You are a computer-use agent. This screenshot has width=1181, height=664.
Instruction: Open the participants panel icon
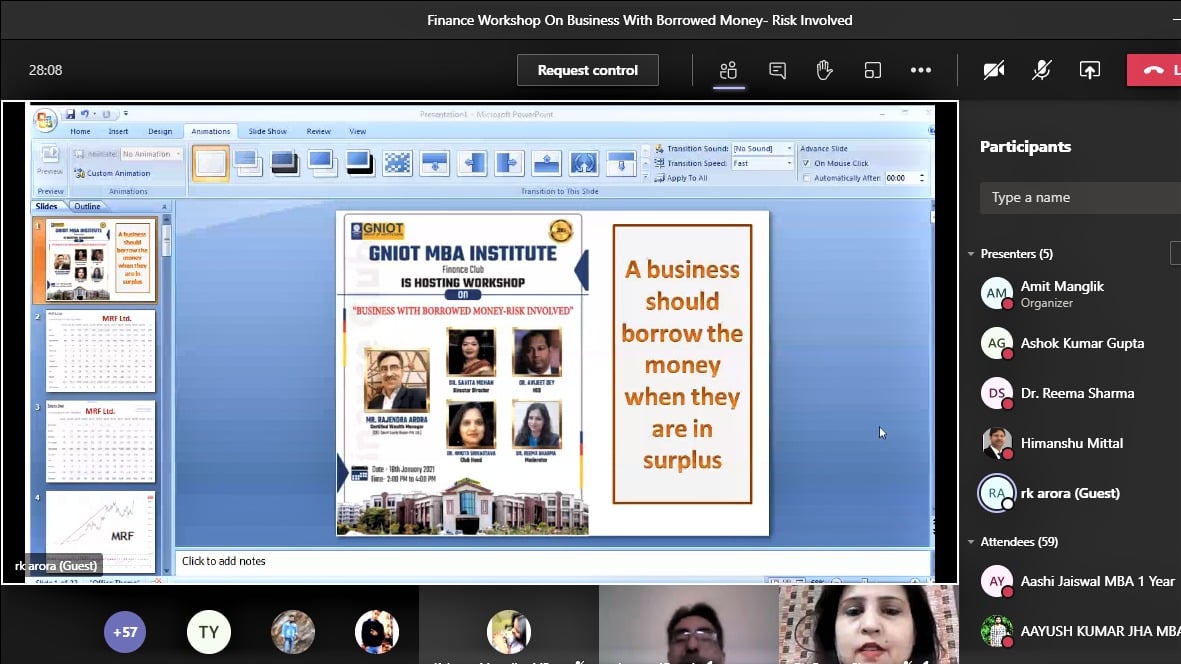(x=728, y=70)
